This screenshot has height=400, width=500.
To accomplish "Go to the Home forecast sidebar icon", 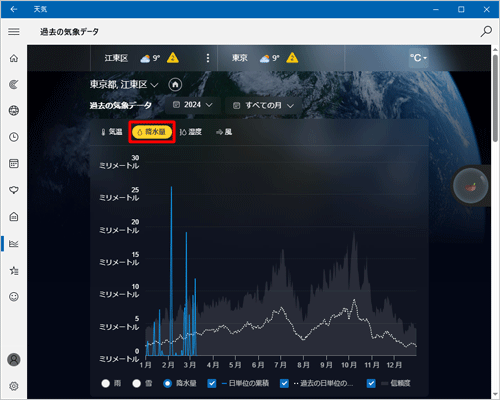I will tap(14, 58).
